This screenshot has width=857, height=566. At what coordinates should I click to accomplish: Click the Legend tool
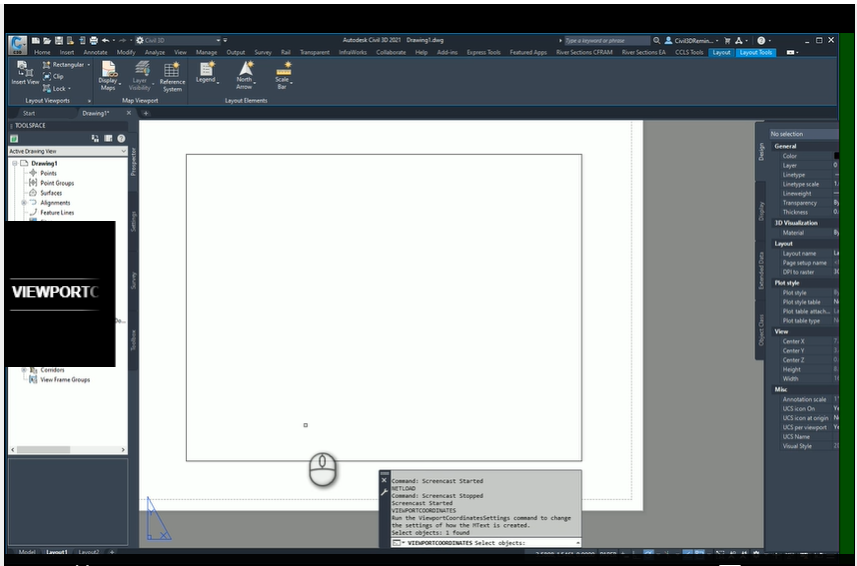point(207,72)
